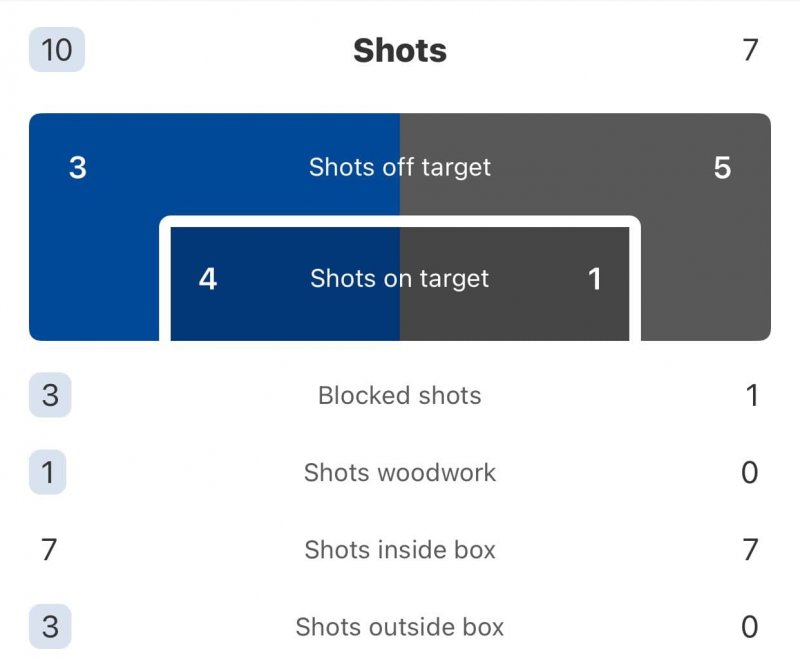The image size is (800, 658).
Task: Click away team's 0 shots outside box
Action: (750, 627)
